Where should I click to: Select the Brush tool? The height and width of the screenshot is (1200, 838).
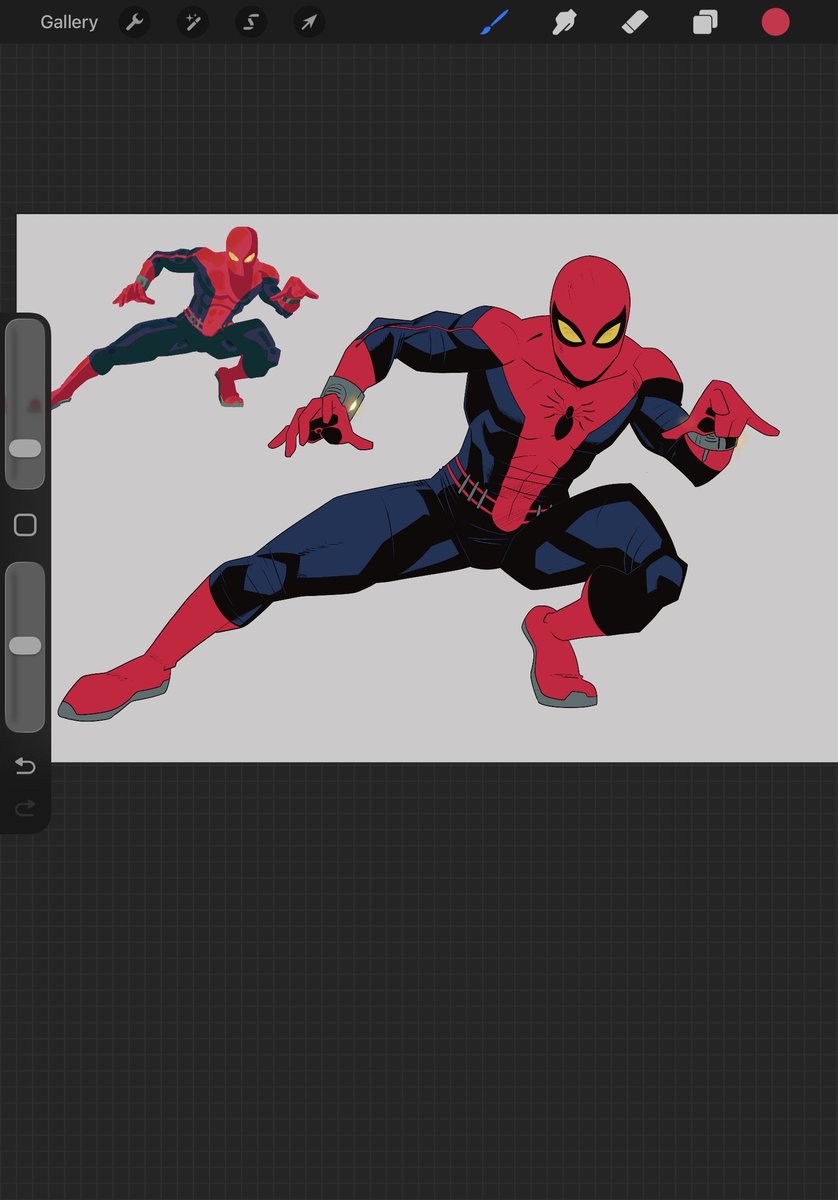click(x=494, y=22)
